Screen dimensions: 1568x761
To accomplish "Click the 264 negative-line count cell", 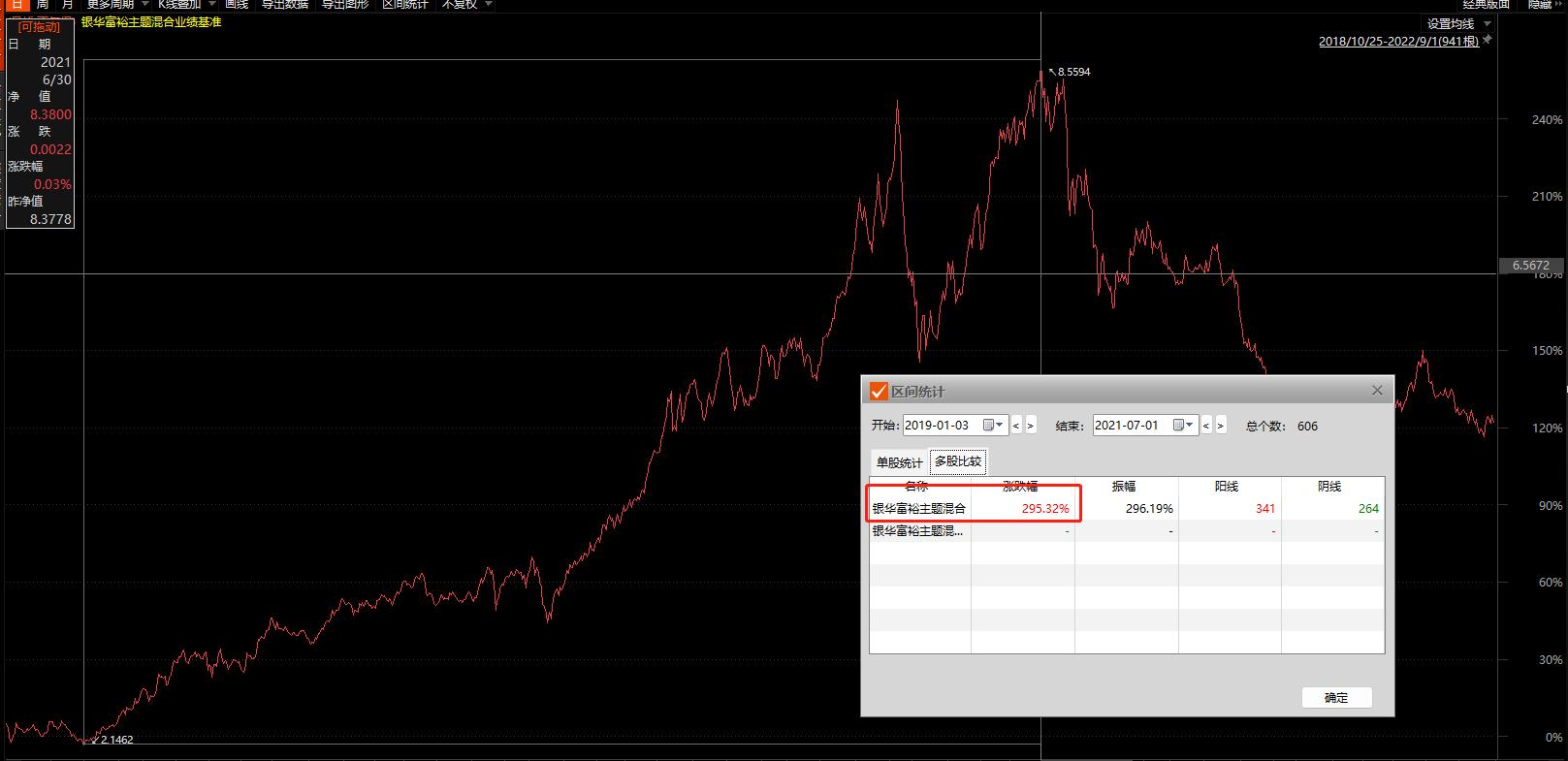I will pos(1368,508).
